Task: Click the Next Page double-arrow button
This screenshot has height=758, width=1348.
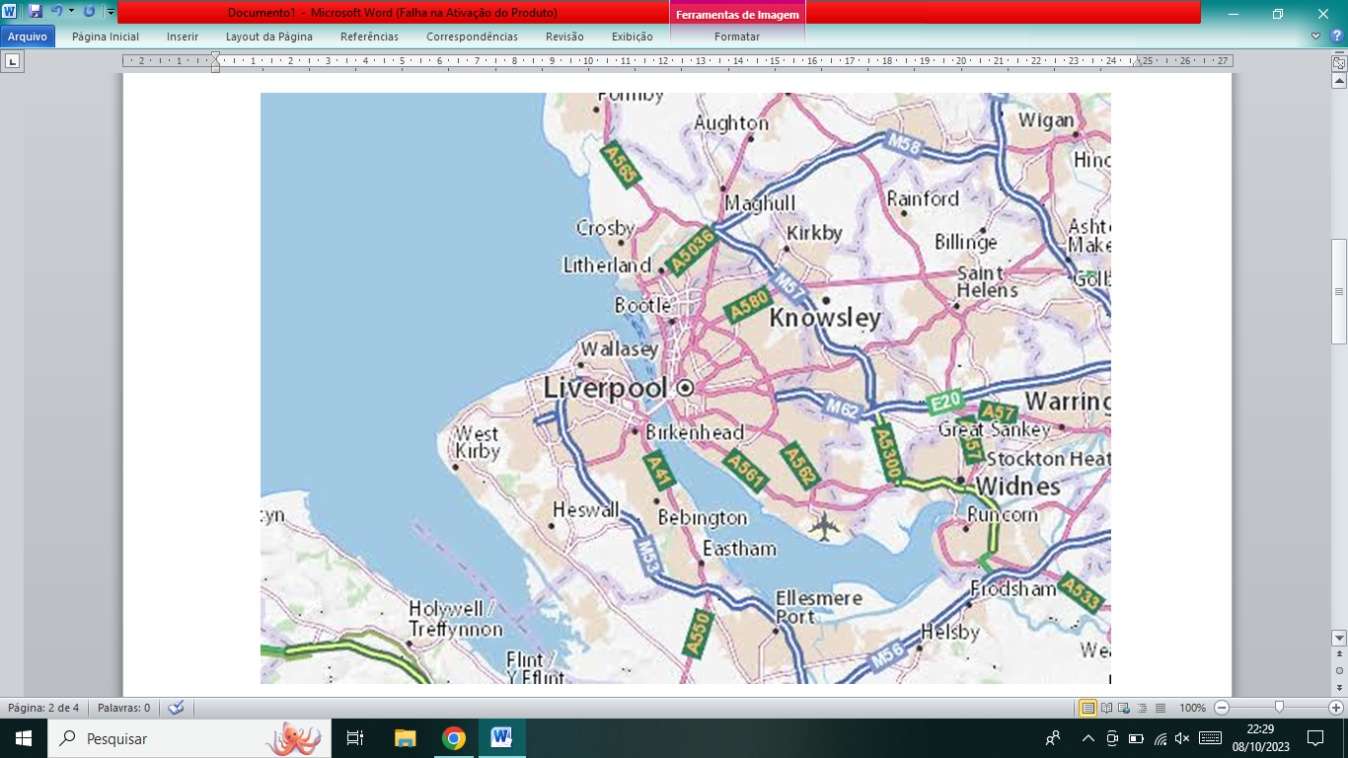Action: point(1339,686)
